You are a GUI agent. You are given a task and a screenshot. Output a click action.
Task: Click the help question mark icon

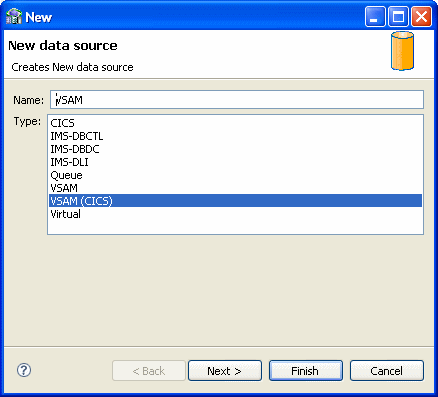(24, 370)
